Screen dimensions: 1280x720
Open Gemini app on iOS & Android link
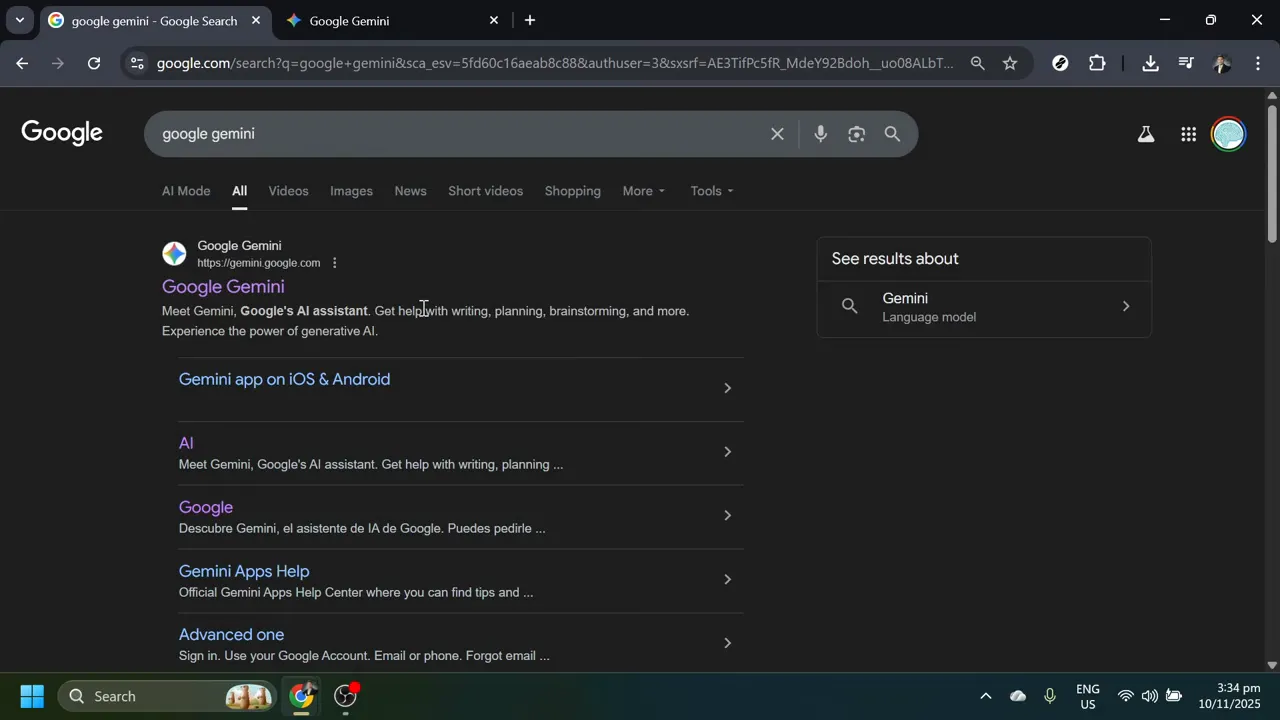[x=284, y=380]
